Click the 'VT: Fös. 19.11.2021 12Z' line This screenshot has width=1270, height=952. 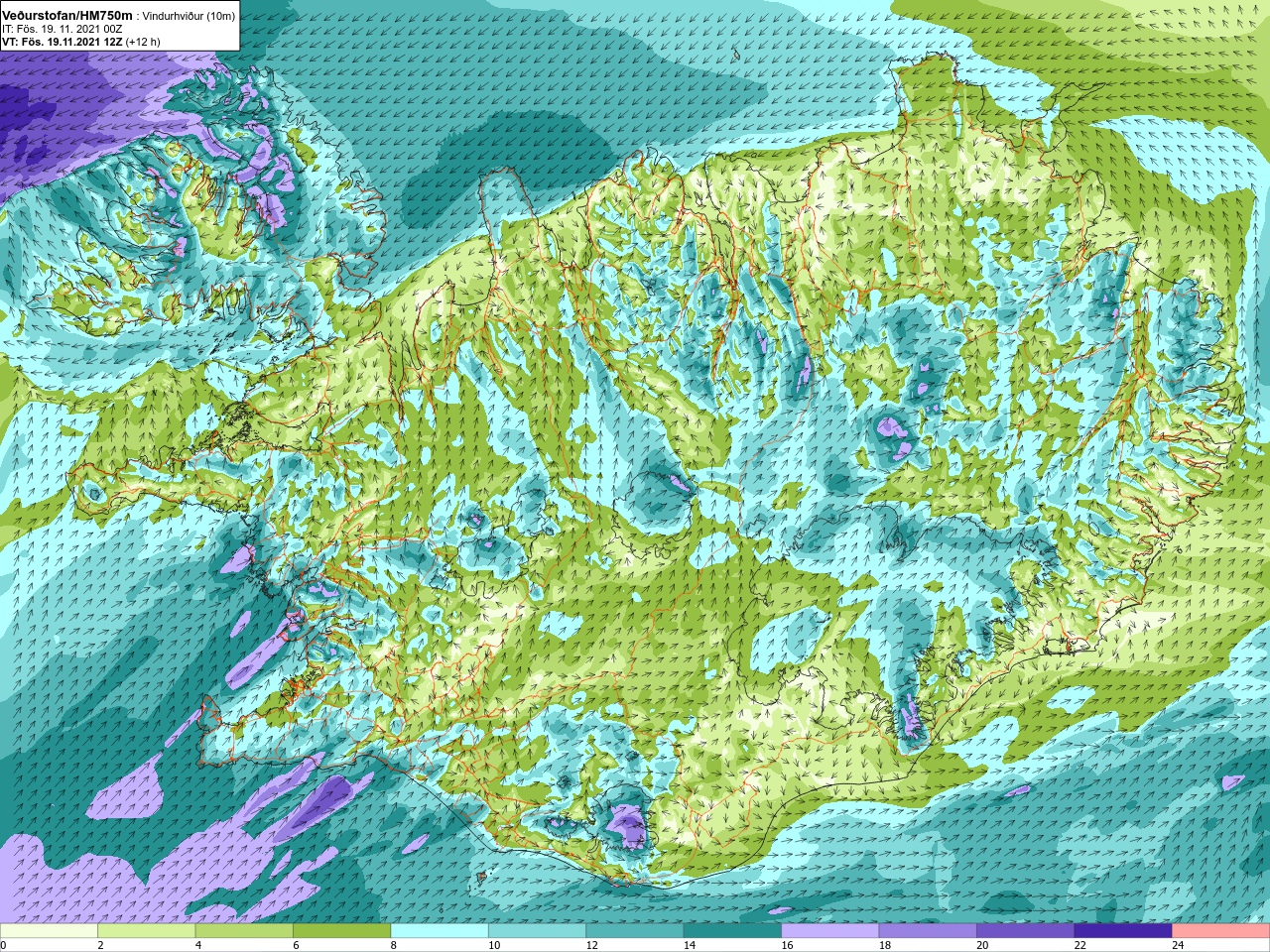tap(62, 43)
